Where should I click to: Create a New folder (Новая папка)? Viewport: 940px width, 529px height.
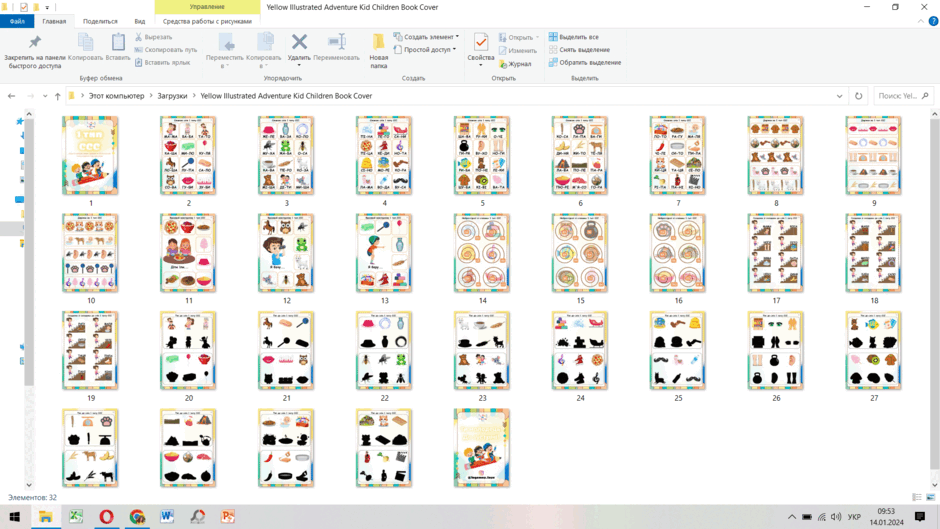pos(378,51)
